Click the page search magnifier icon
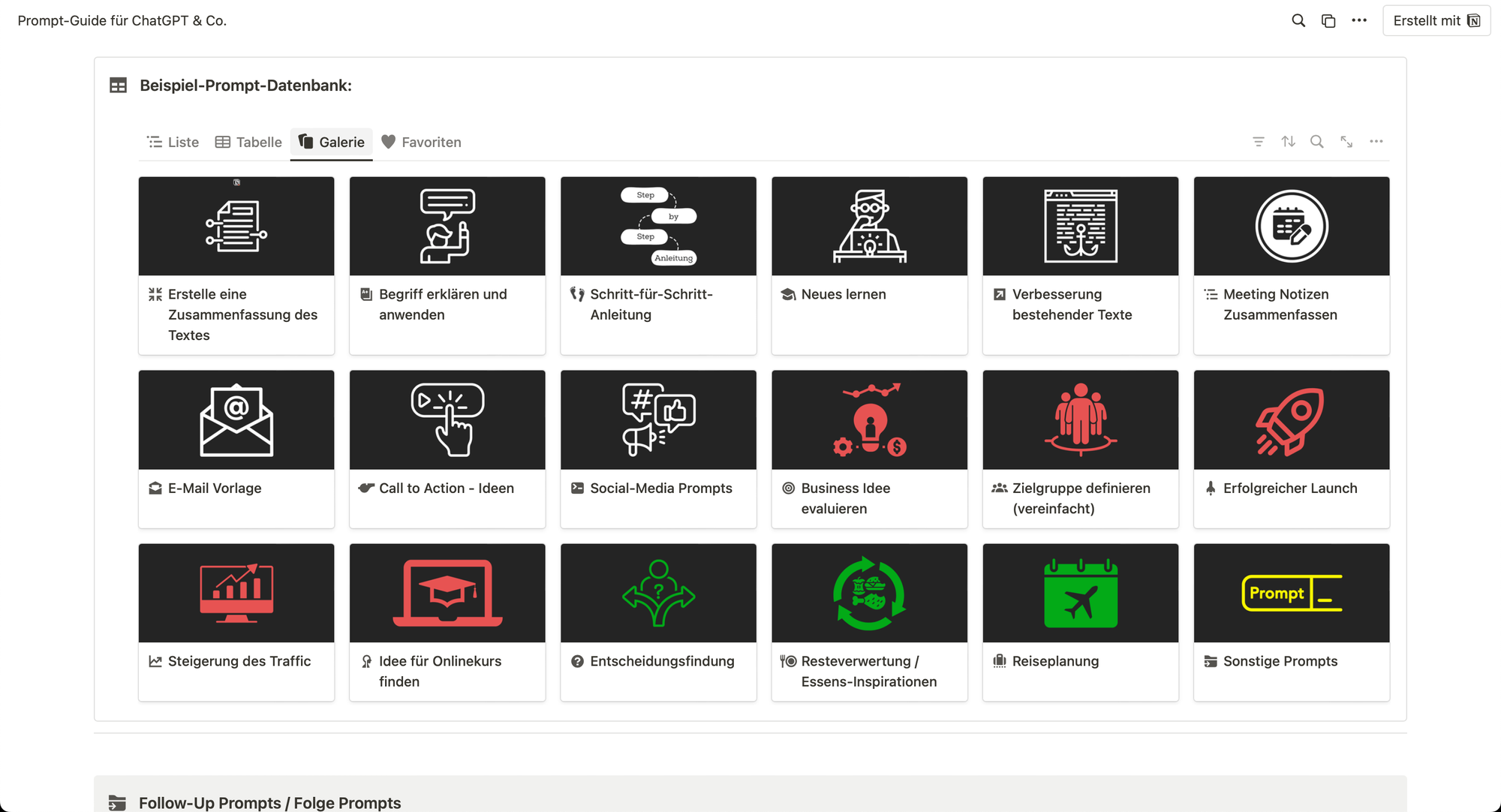The image size is (1501, 812). pos(1298,21)
